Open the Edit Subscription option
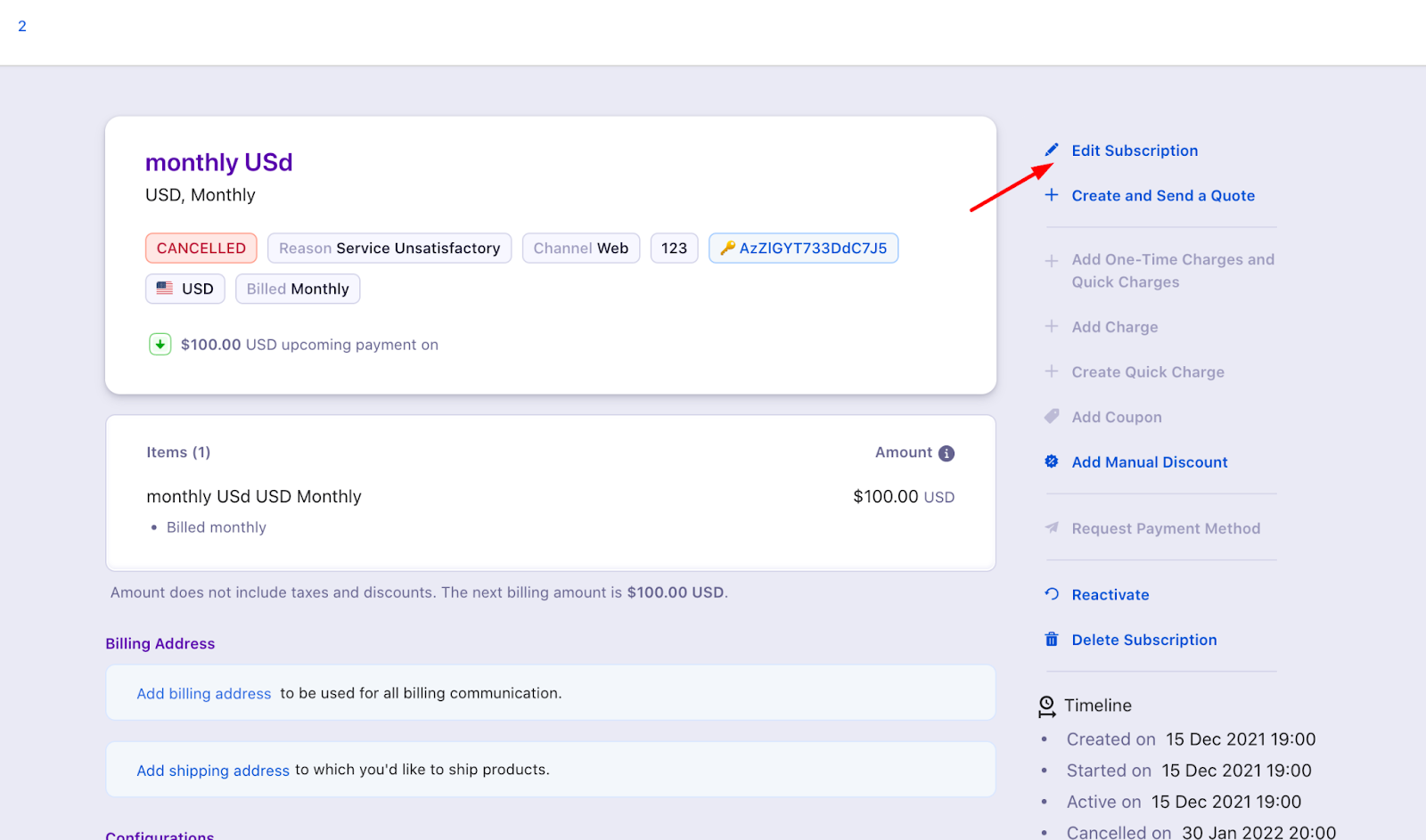The height and width of the screenshot is (840, 1426). (x=1134, y=150)
